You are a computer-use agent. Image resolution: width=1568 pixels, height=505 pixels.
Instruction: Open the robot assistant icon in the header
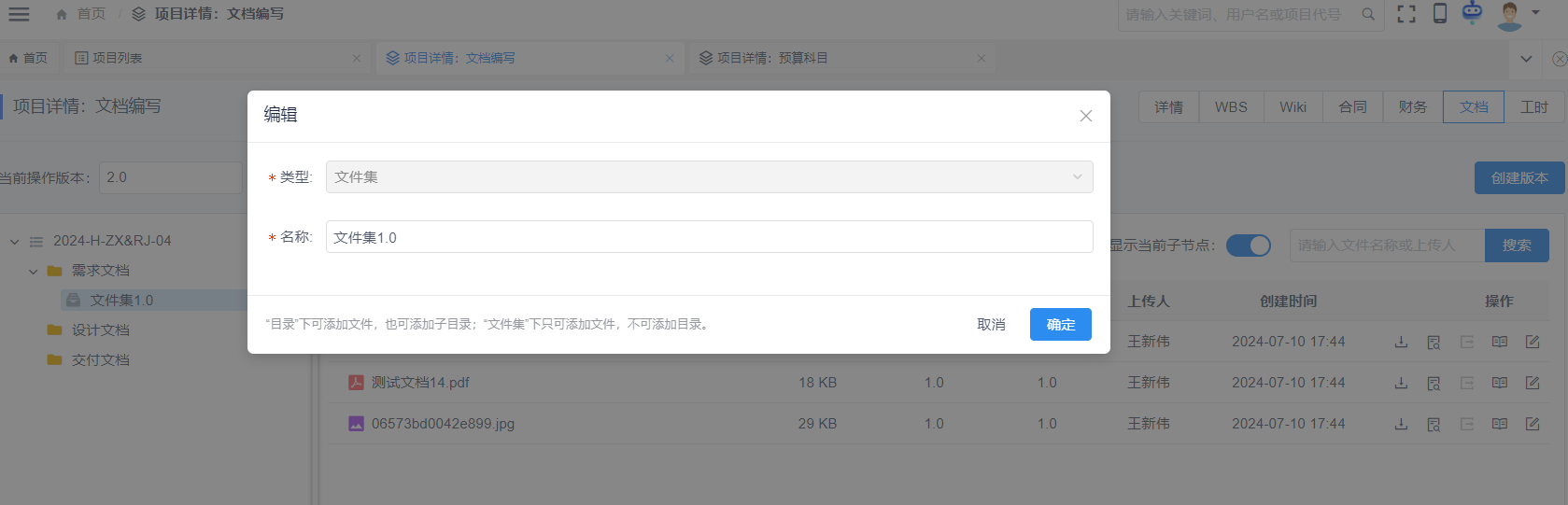[x=1472, y=12]
